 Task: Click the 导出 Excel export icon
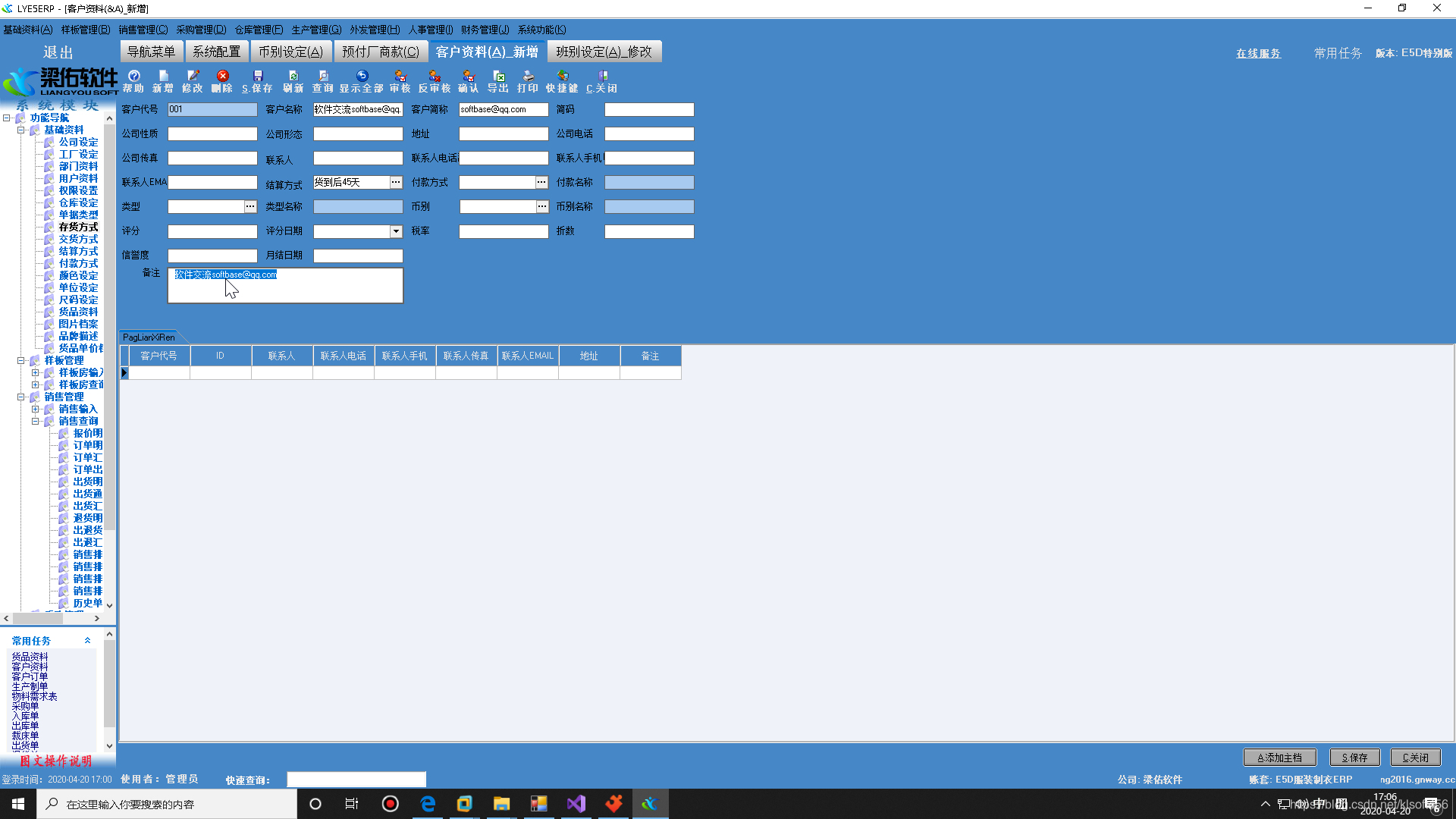coord(498,77)
